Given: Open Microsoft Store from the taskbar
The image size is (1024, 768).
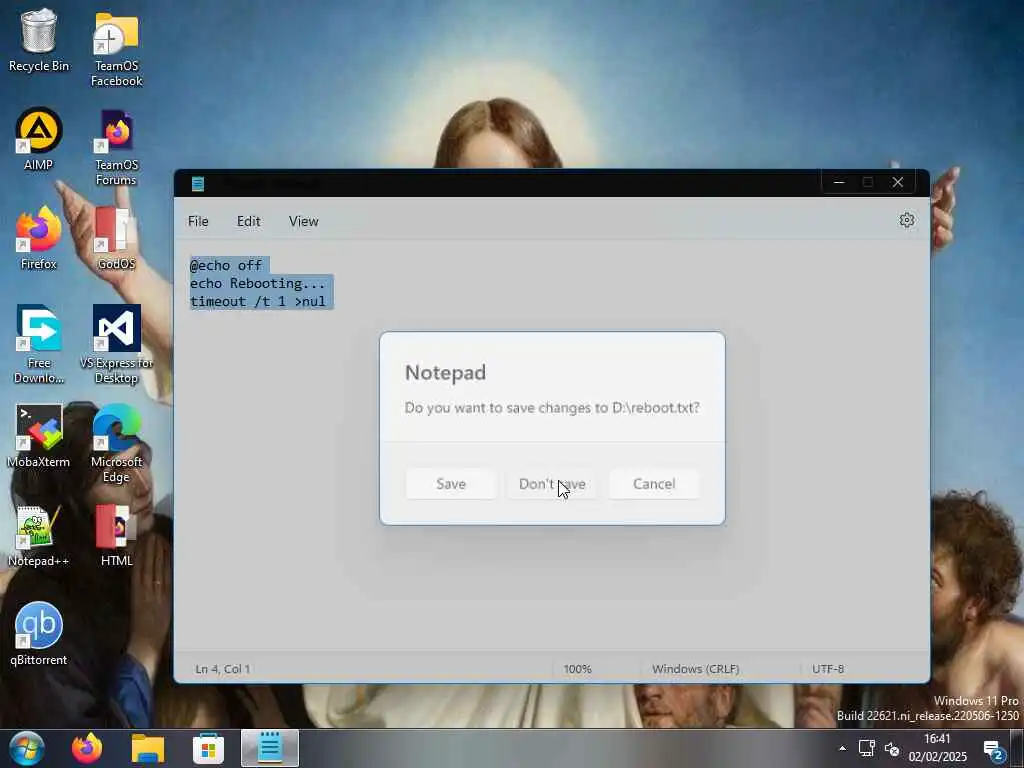Looking at the screenshot, I should 208,748.
